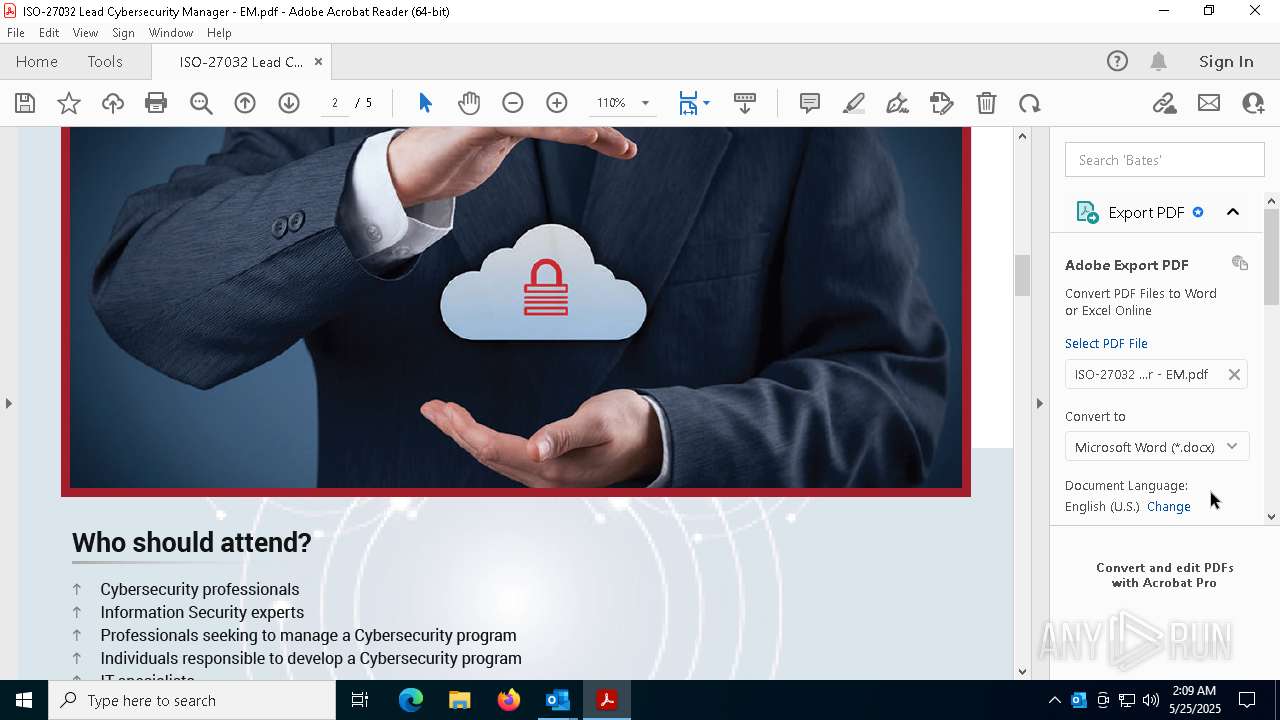Upload file to cloud icon
Screen dimensions: 1280x720
[113, 103]
